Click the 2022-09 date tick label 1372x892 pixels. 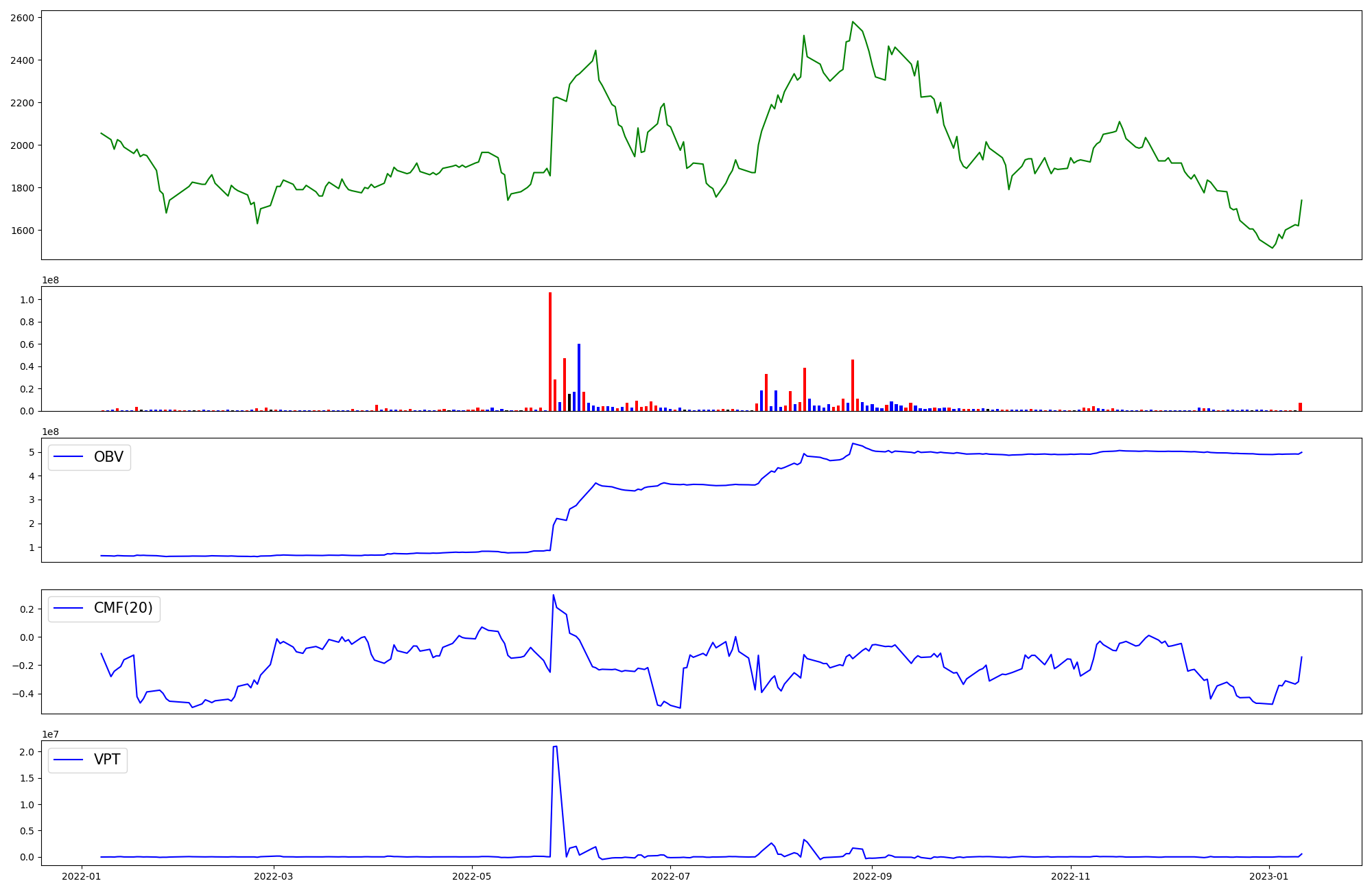pyautogui.click(x=872, y=876)
